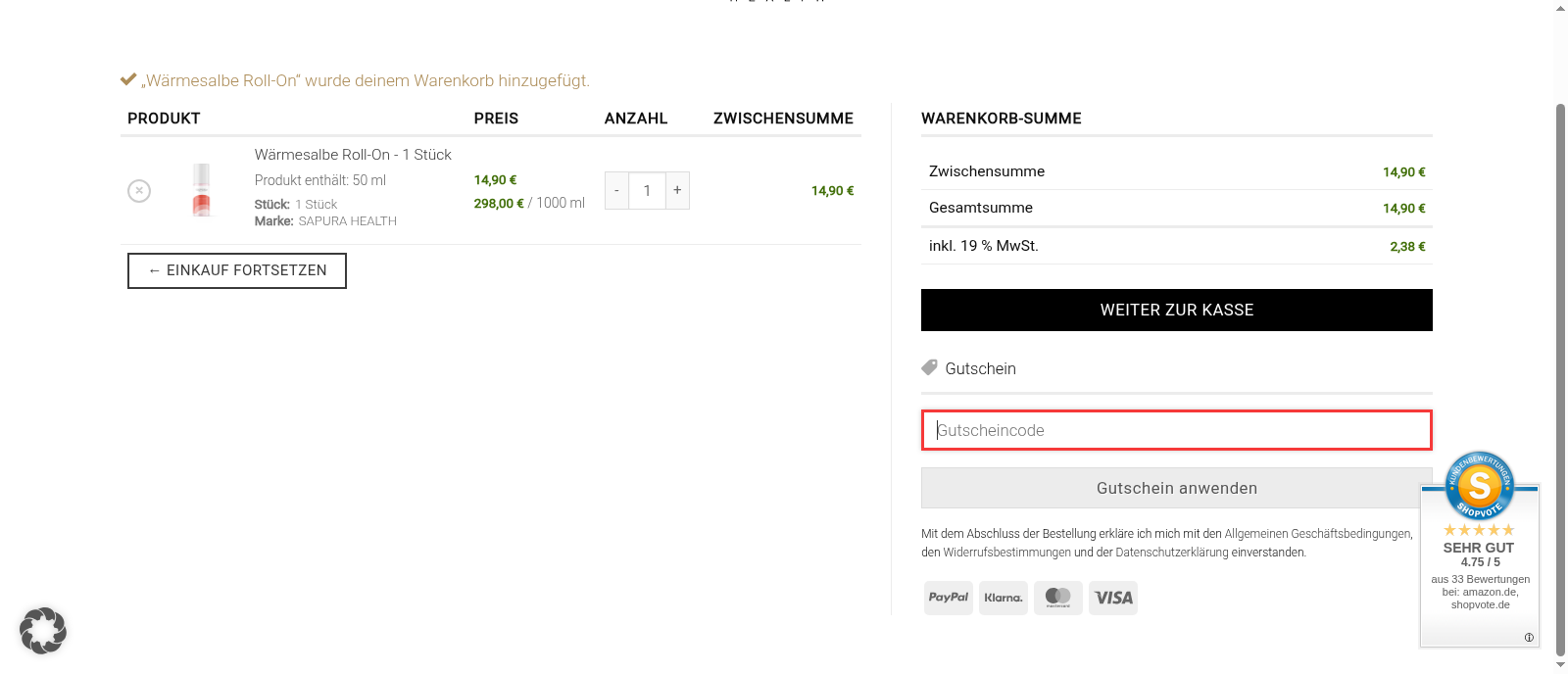Open the Widerrufsbestimmungen link
The image size is (1568, 674).
click(1006, 553)
